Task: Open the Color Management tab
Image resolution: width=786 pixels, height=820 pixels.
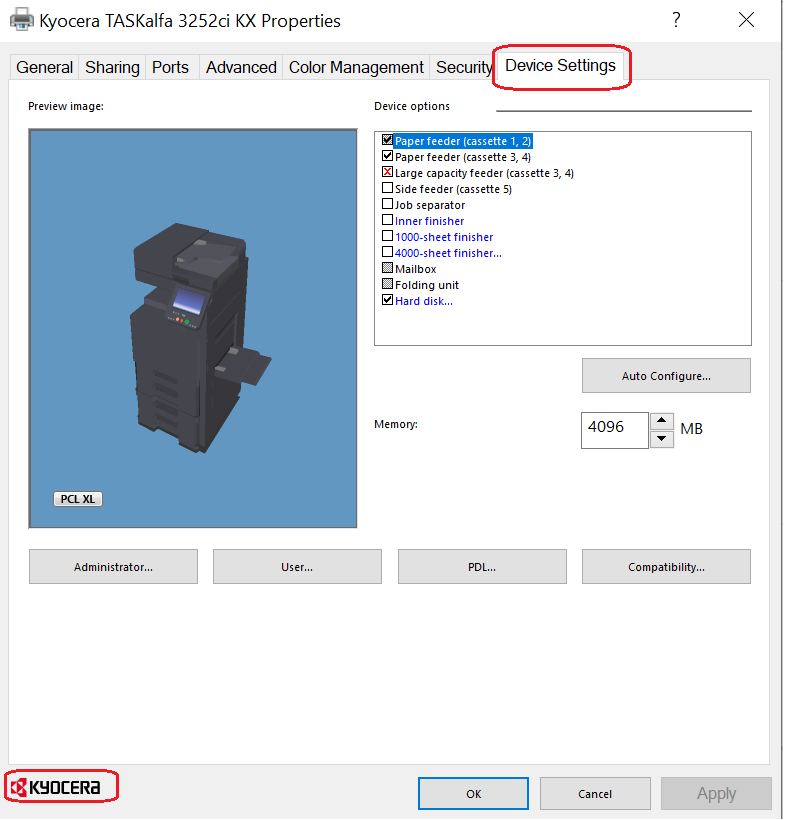Action: (x=356, y=67)
